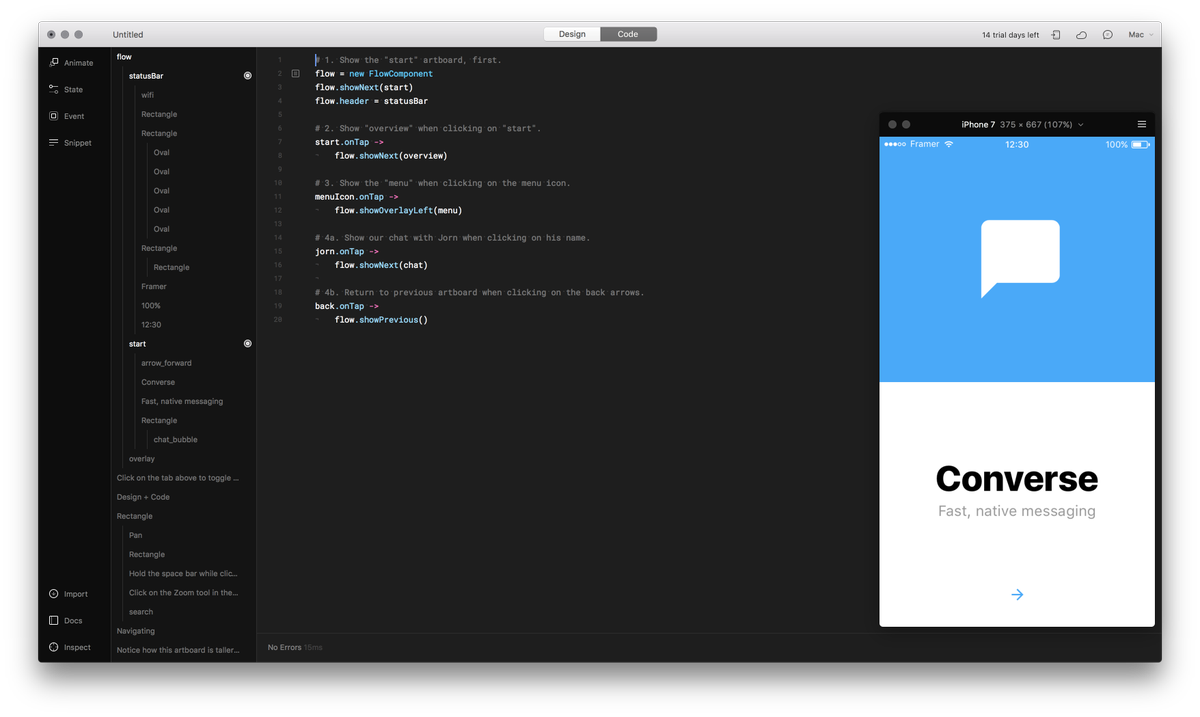This screenshot has width=1200, height=717.
Task: Open the Mac dropdown in title bar
Action: [x=1141, y=35]
